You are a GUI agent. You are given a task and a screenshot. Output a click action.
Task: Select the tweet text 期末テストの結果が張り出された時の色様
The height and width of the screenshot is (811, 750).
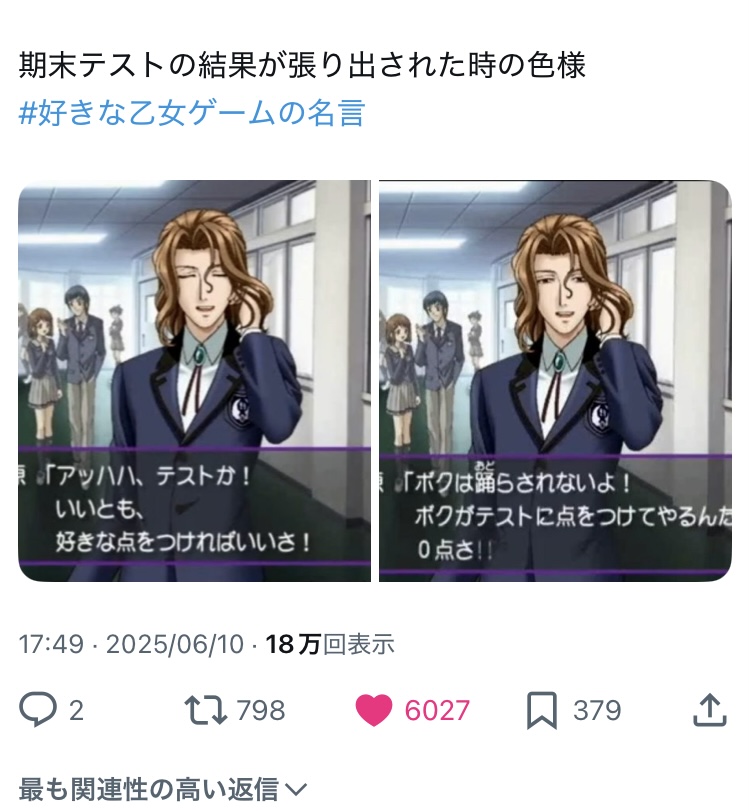coord(302,65)
